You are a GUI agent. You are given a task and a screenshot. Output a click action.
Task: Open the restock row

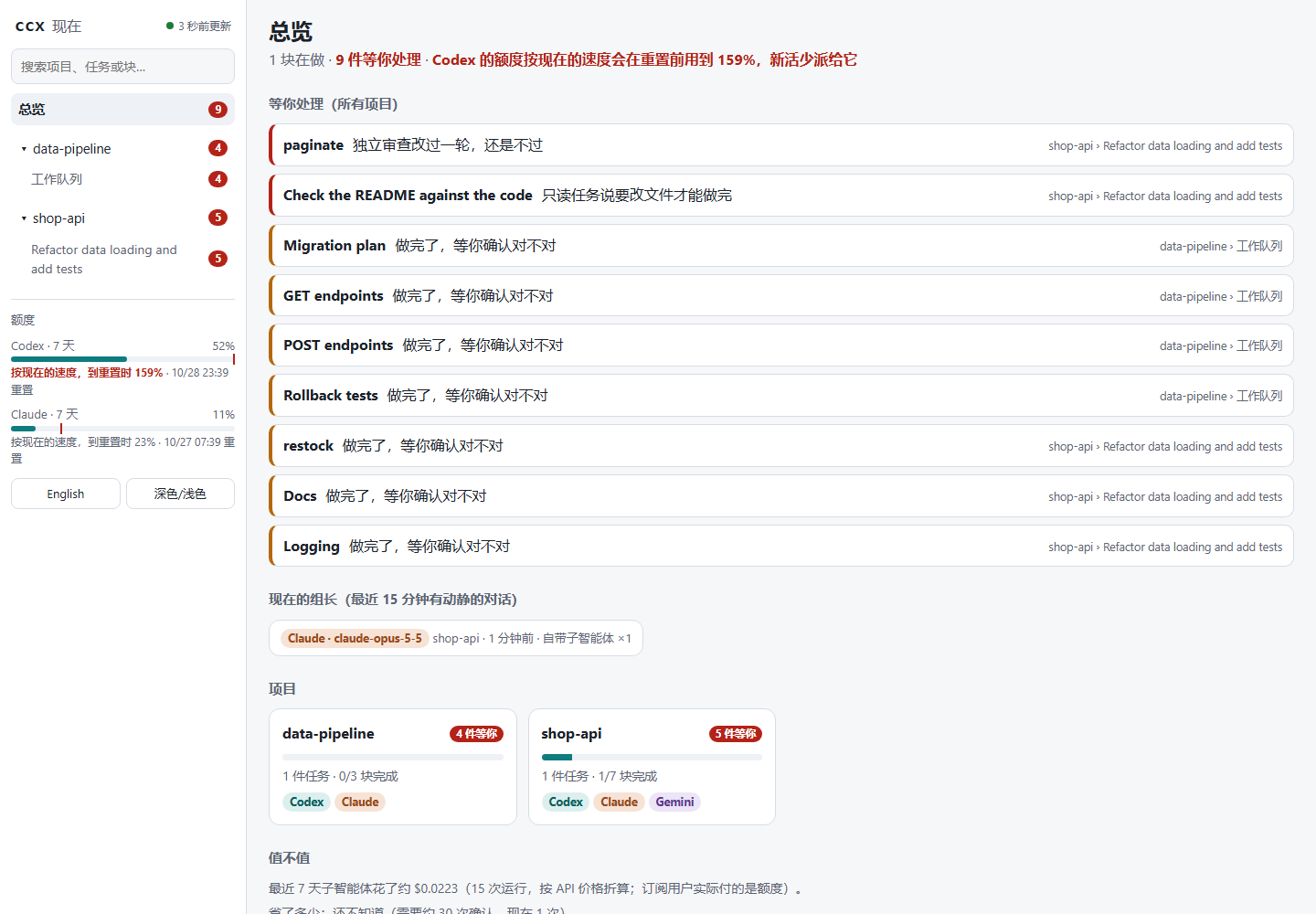tap(781, 446)
